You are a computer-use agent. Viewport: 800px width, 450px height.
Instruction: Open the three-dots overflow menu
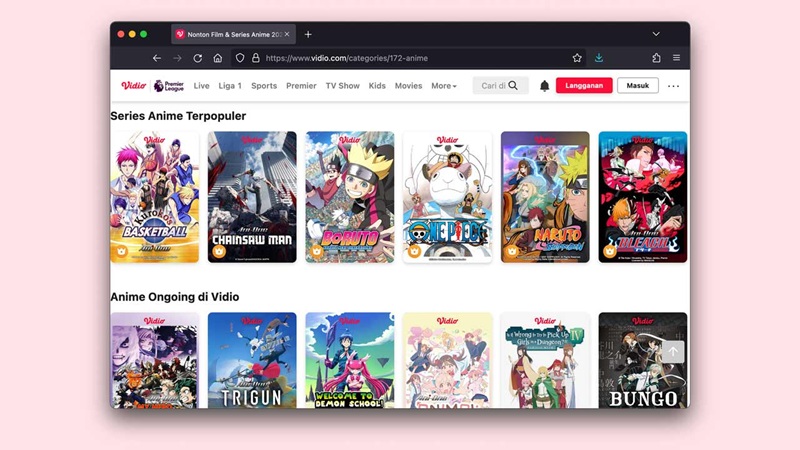[x=673, y=86]
